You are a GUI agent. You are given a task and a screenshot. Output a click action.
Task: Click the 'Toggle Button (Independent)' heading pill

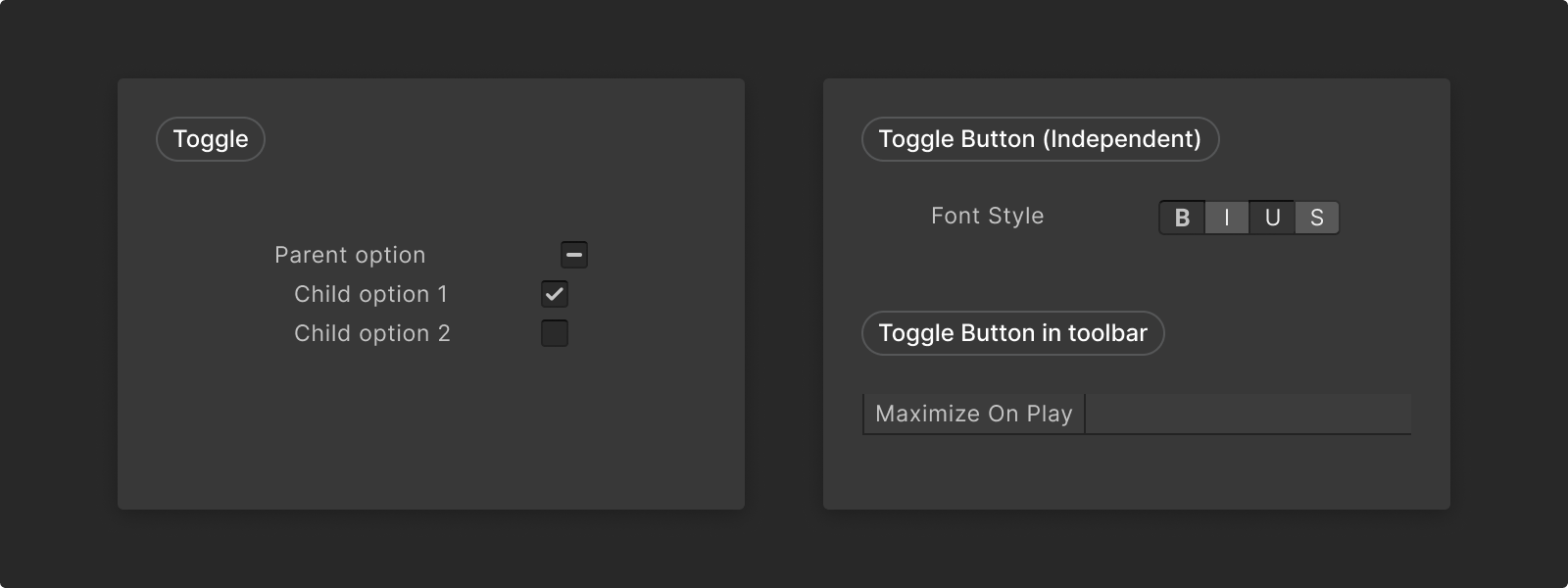1040,139
